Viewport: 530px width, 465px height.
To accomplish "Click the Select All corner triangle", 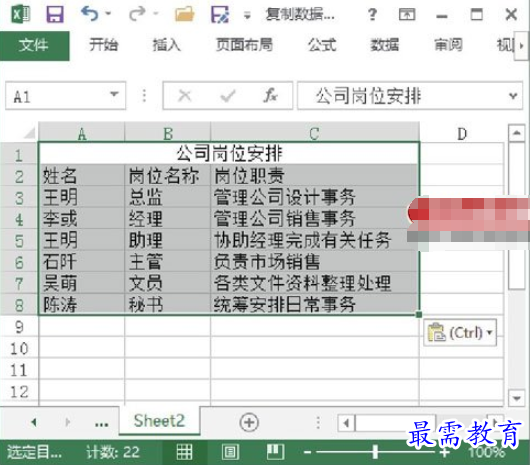I will (x=29, y=133).
